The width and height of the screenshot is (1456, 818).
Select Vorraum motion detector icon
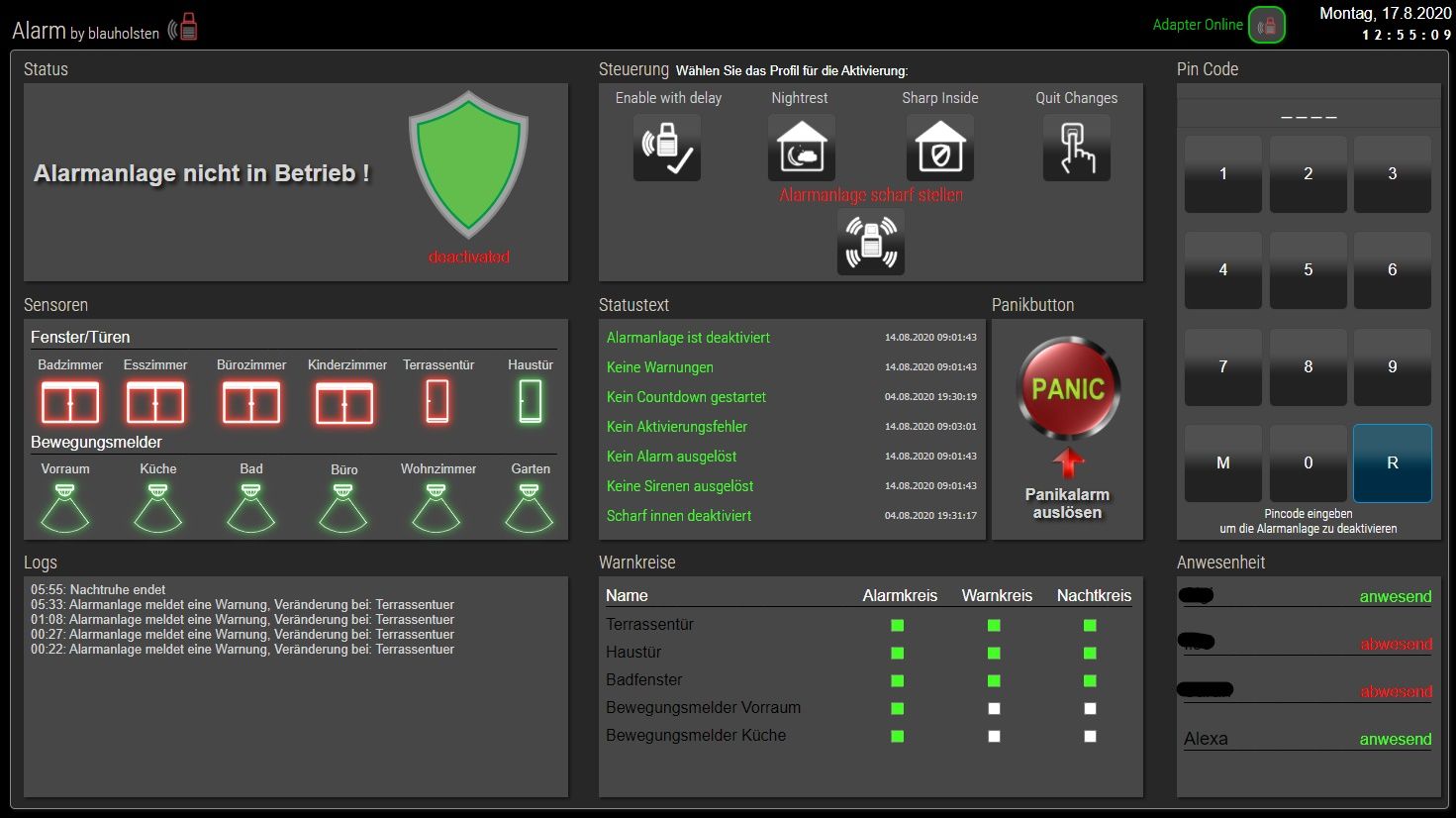(x=64, y=508)
